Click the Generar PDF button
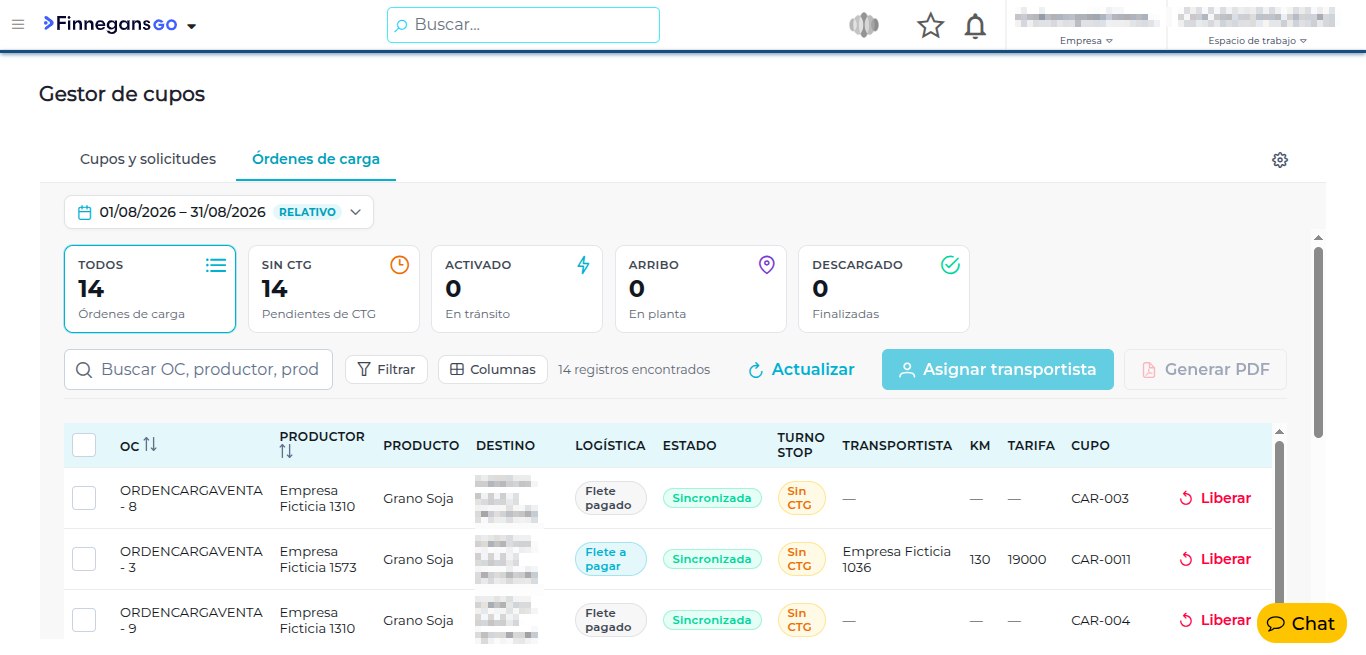 pos(1205,369)
